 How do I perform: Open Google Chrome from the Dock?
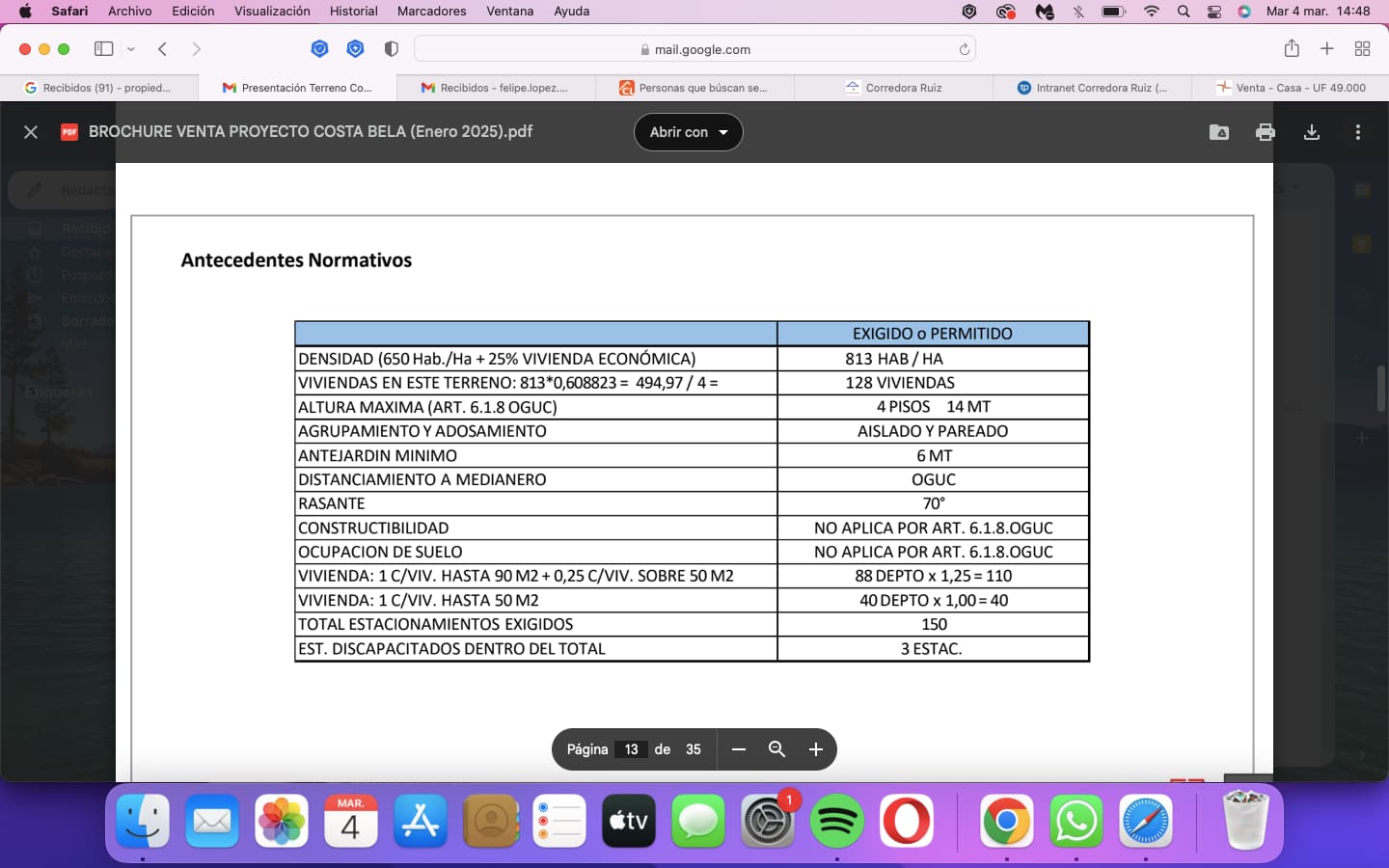coord(1007,821)
